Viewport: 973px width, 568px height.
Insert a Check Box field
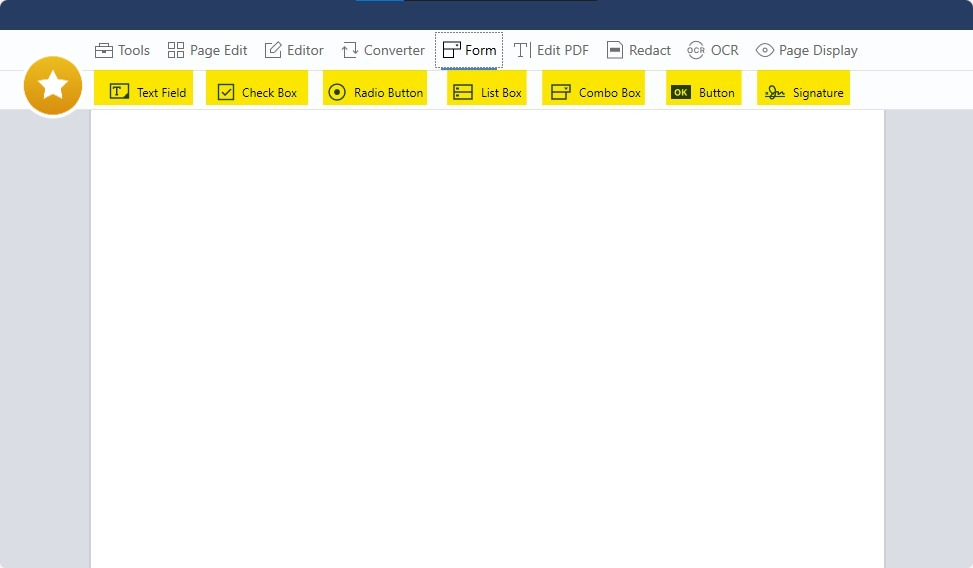pyautogui.click(x=257, y=88)
